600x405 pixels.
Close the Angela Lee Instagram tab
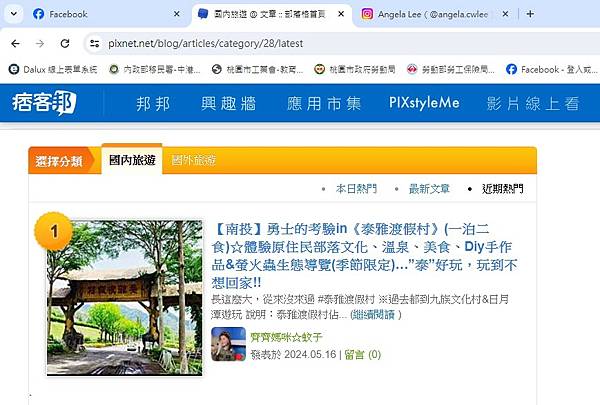tap(505, 14)
